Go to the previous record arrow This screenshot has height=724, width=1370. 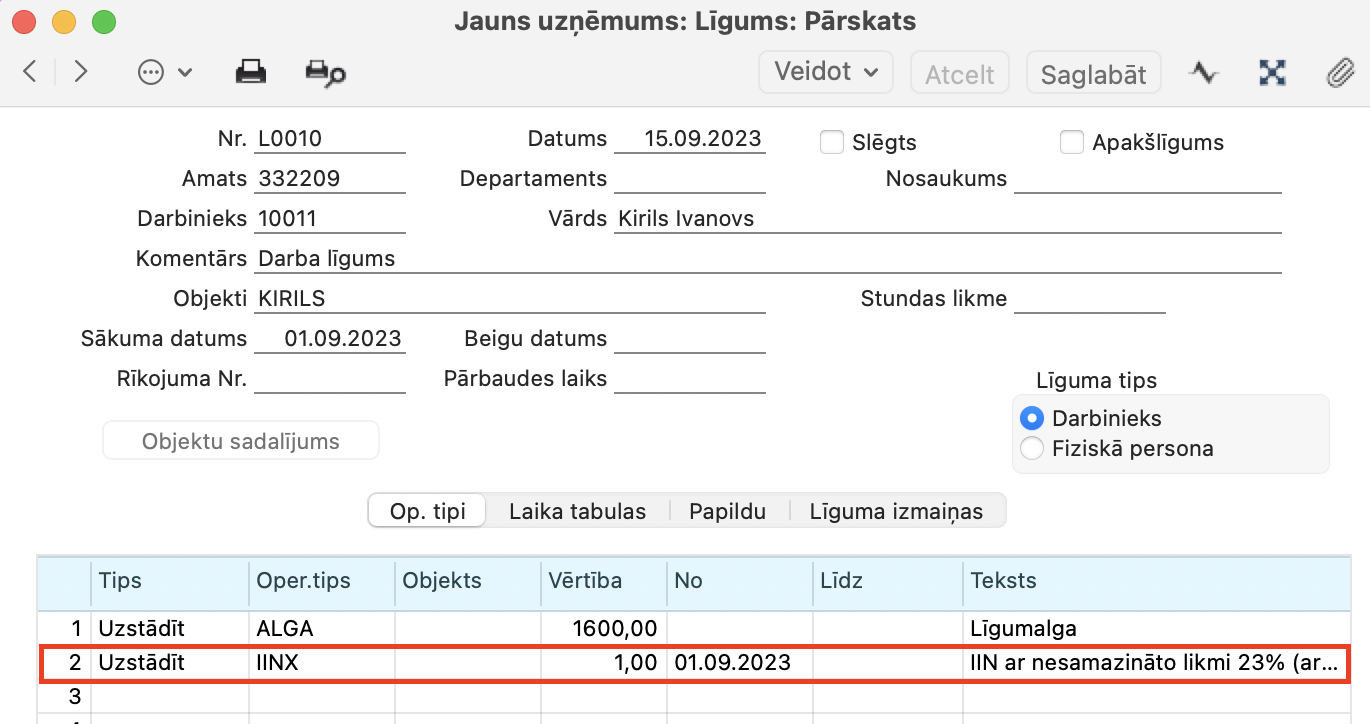click(30, 72)
